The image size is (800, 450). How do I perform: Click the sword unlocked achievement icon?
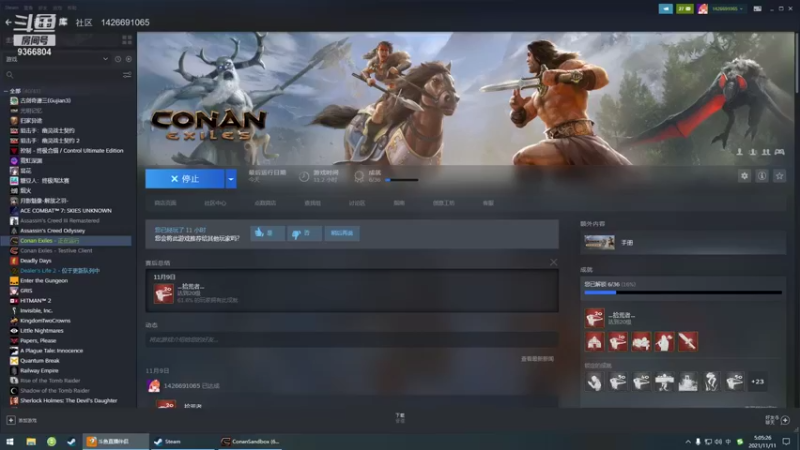pos(687,342)
